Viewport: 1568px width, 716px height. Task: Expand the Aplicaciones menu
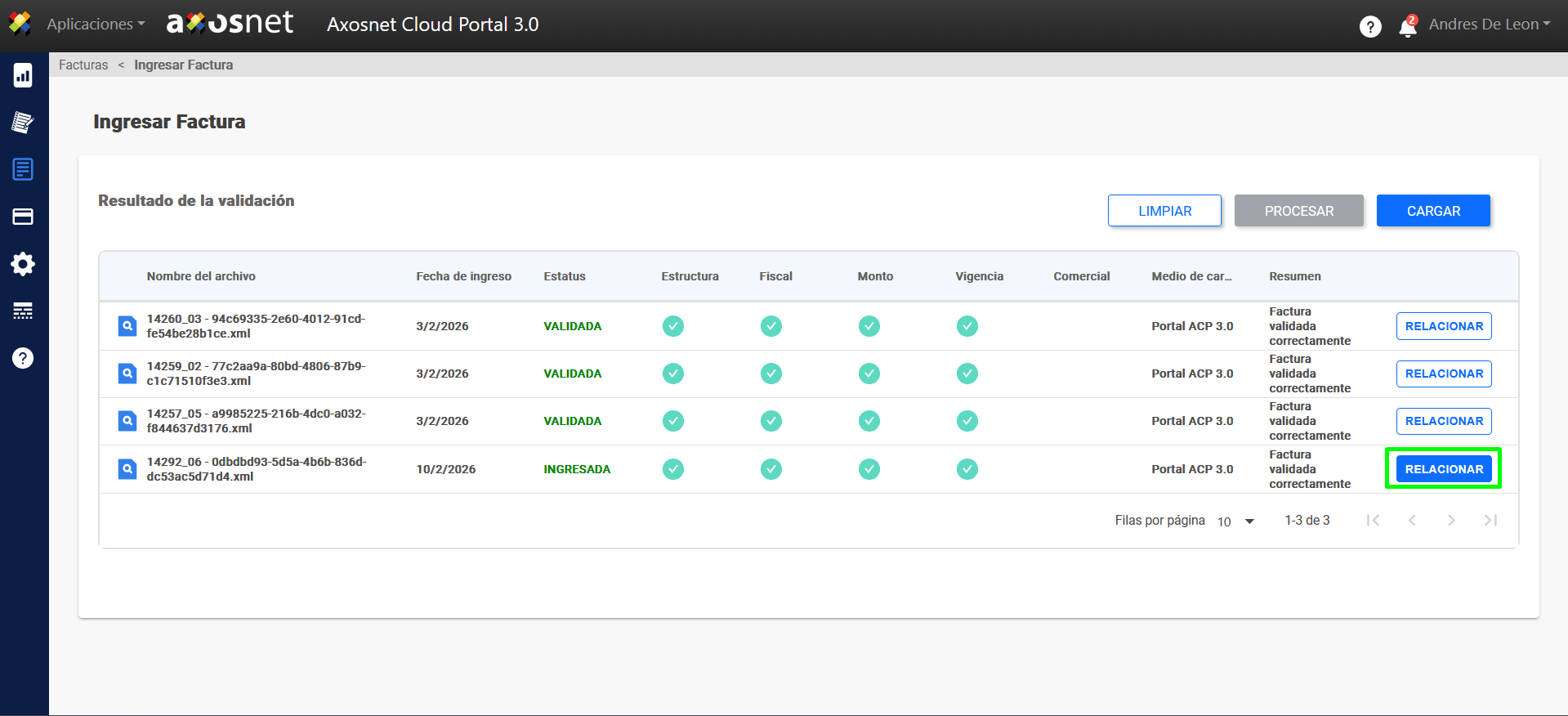96,25
